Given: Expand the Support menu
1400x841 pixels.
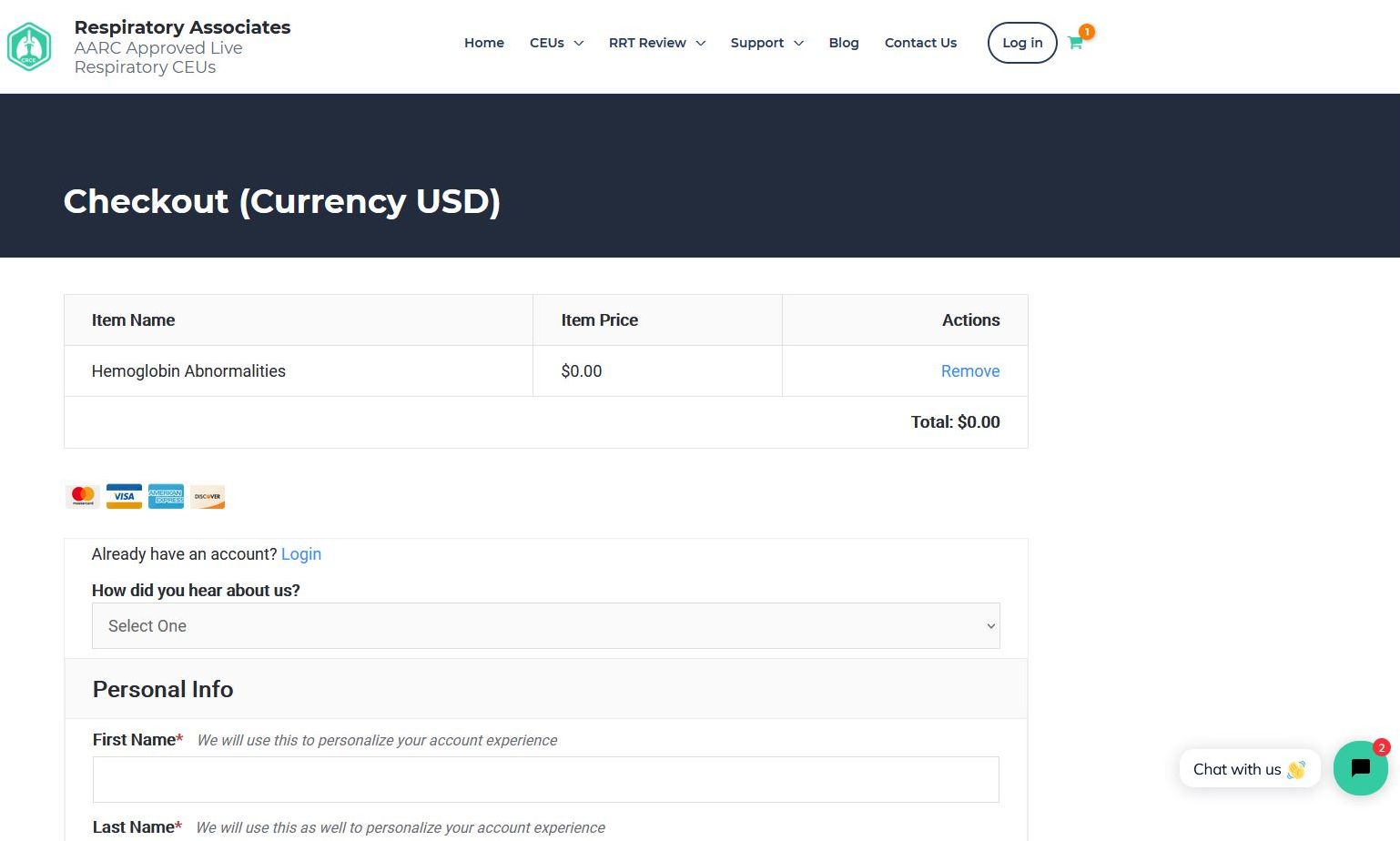Looking at the screenshot, I should coord(766,43).
